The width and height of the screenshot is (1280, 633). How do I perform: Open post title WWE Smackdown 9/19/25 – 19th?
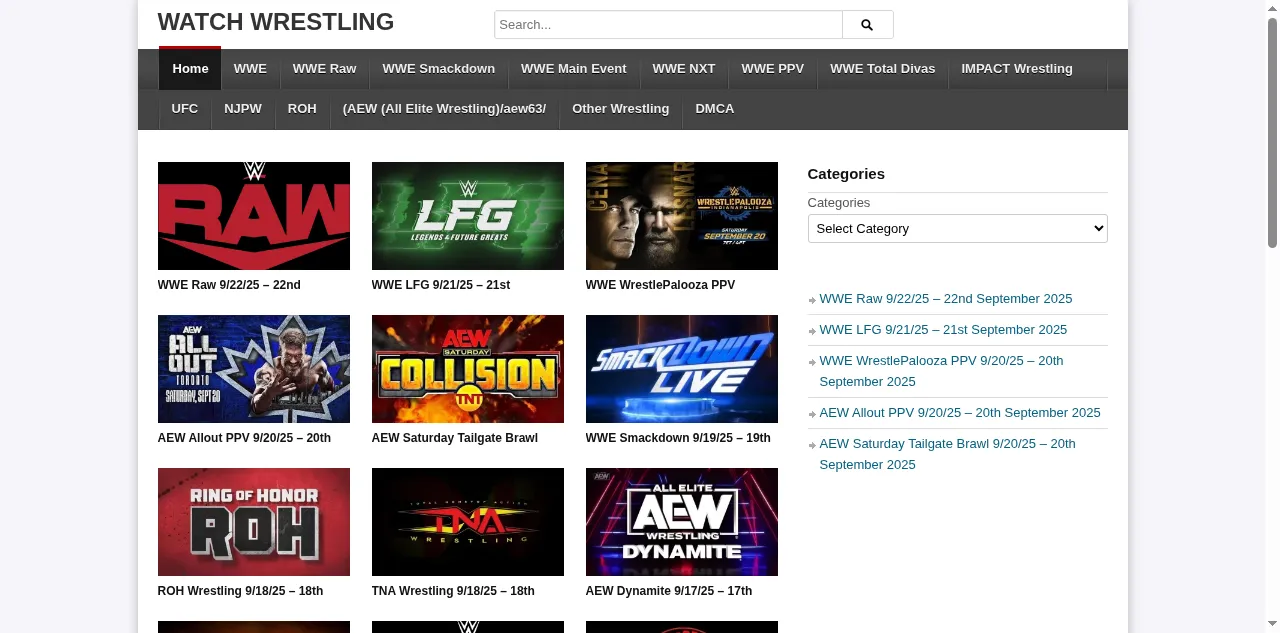pyautogui.click(x=678, y=438)
